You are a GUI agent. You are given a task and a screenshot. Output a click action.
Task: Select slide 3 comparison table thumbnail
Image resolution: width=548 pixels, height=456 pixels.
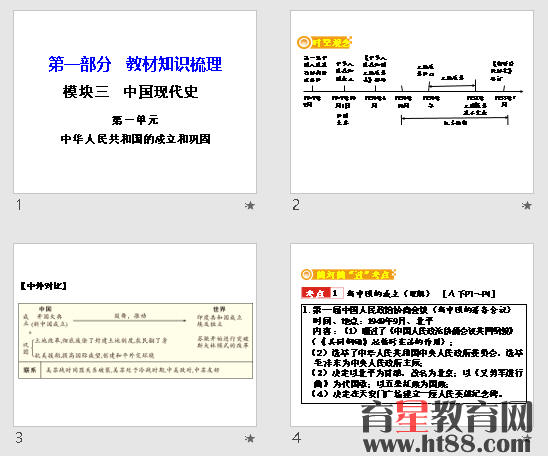pos(135,335)
